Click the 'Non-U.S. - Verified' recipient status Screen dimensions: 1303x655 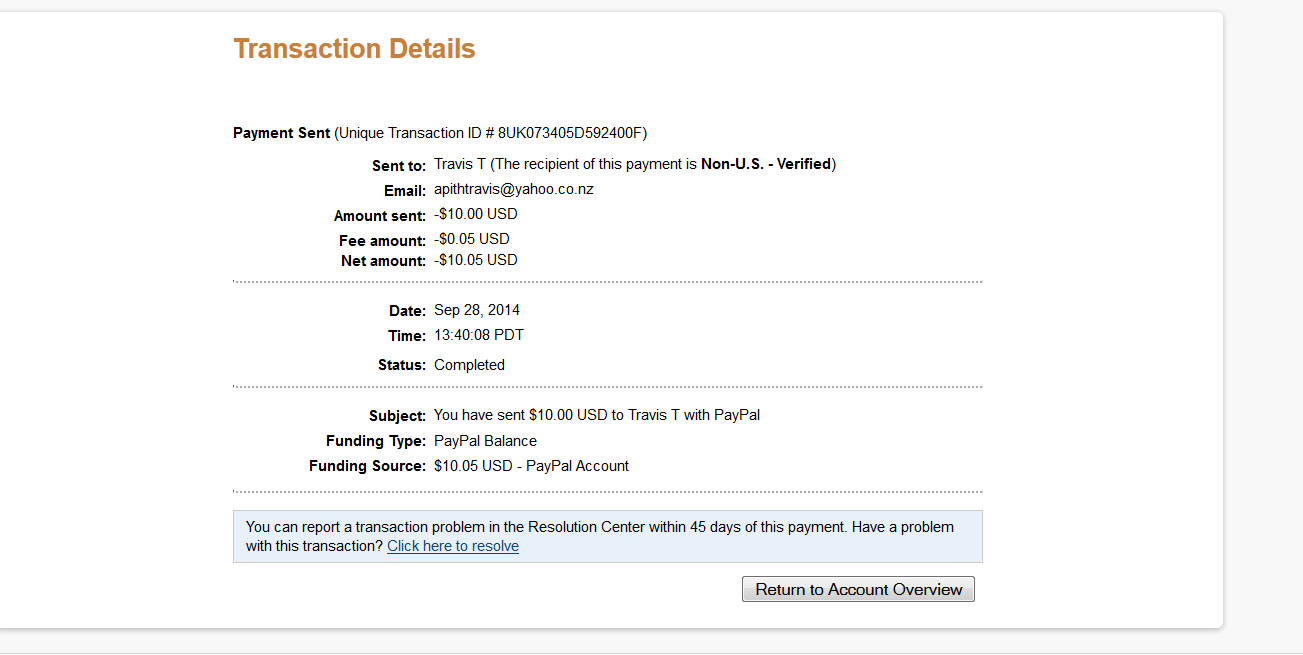tap(766, 164)
